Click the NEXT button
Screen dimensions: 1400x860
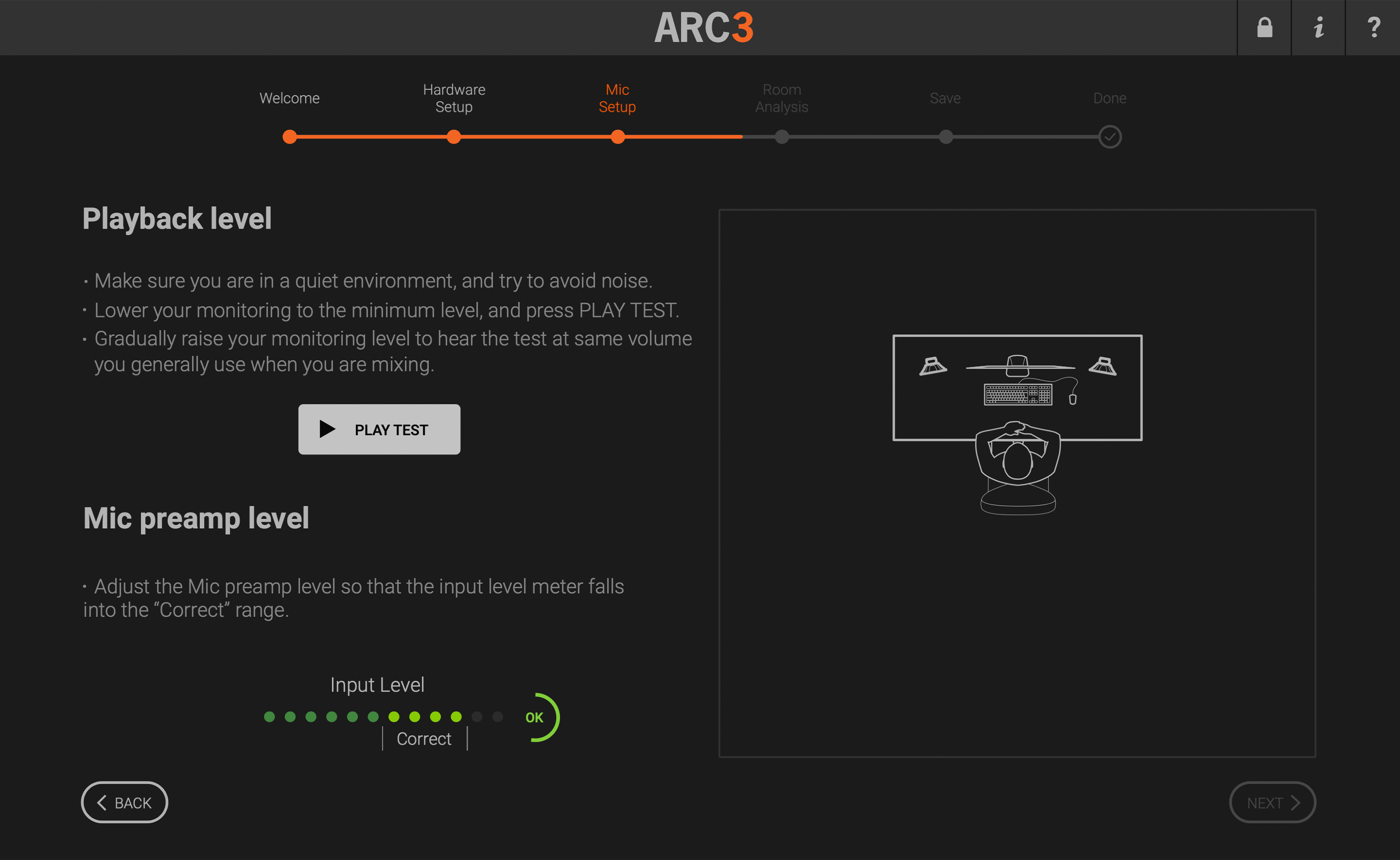pos(1272,802)
